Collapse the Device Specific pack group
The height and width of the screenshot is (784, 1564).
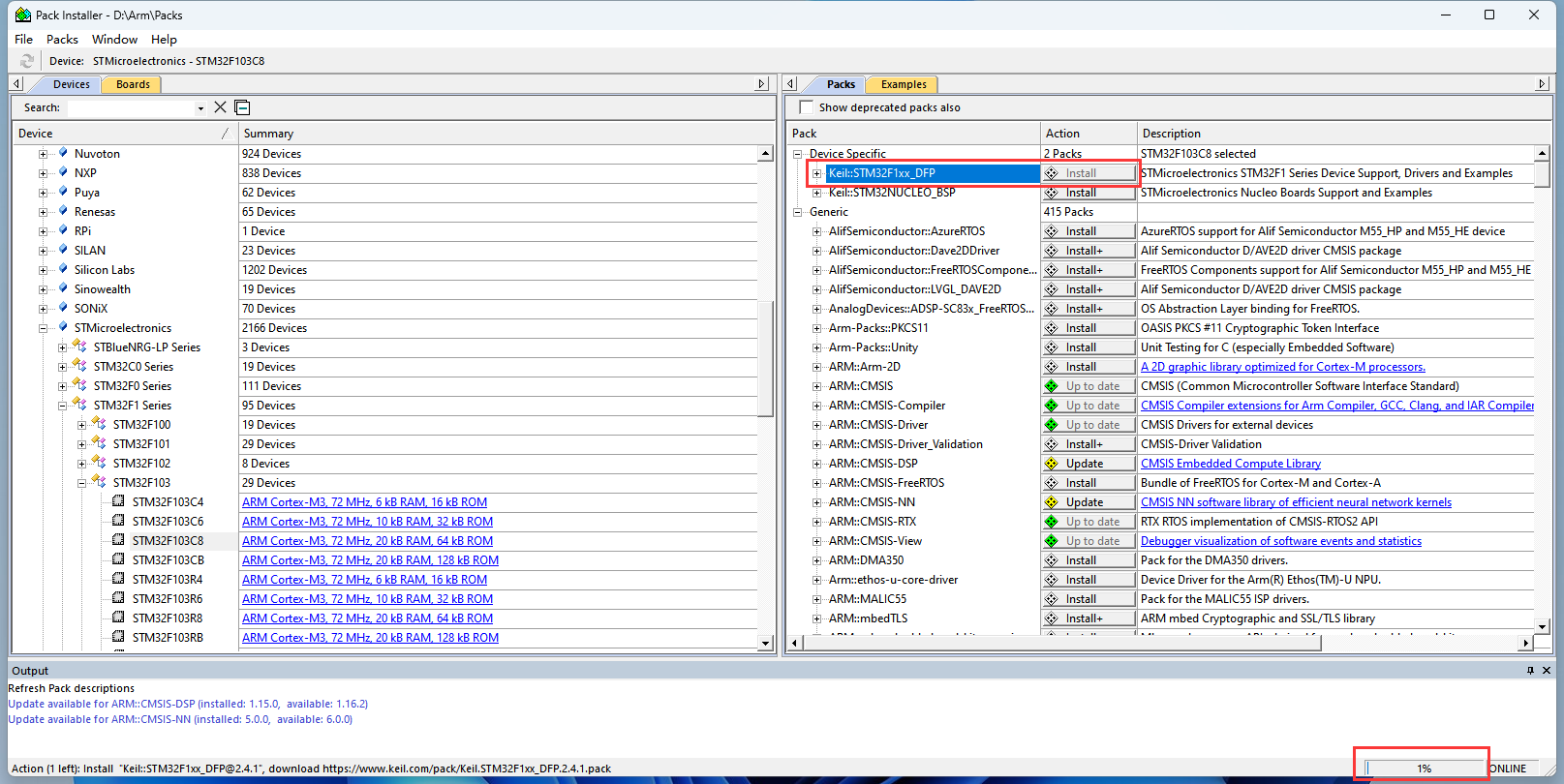click(797, 154)
